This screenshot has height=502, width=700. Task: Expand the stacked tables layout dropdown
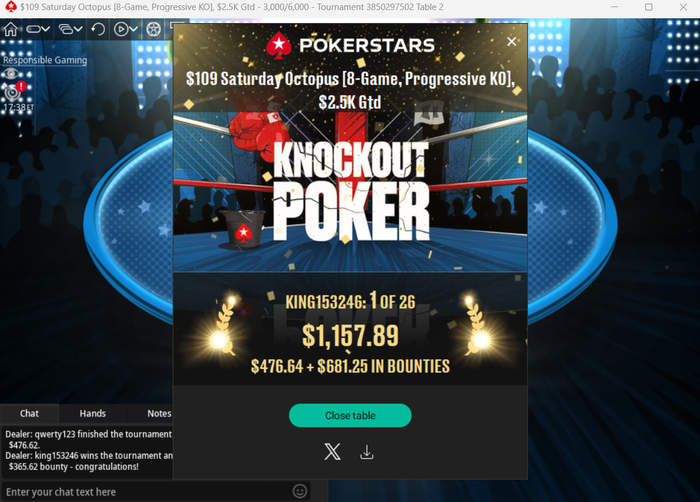pos(71,29)
